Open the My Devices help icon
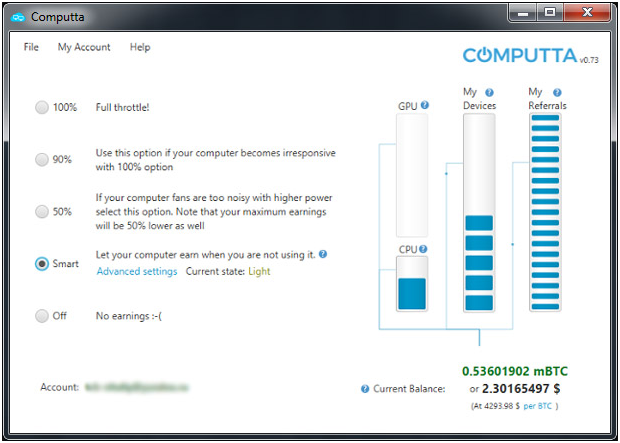Viewport: 620px width, 443px height. pyautogui.click(x=489, y=93)
